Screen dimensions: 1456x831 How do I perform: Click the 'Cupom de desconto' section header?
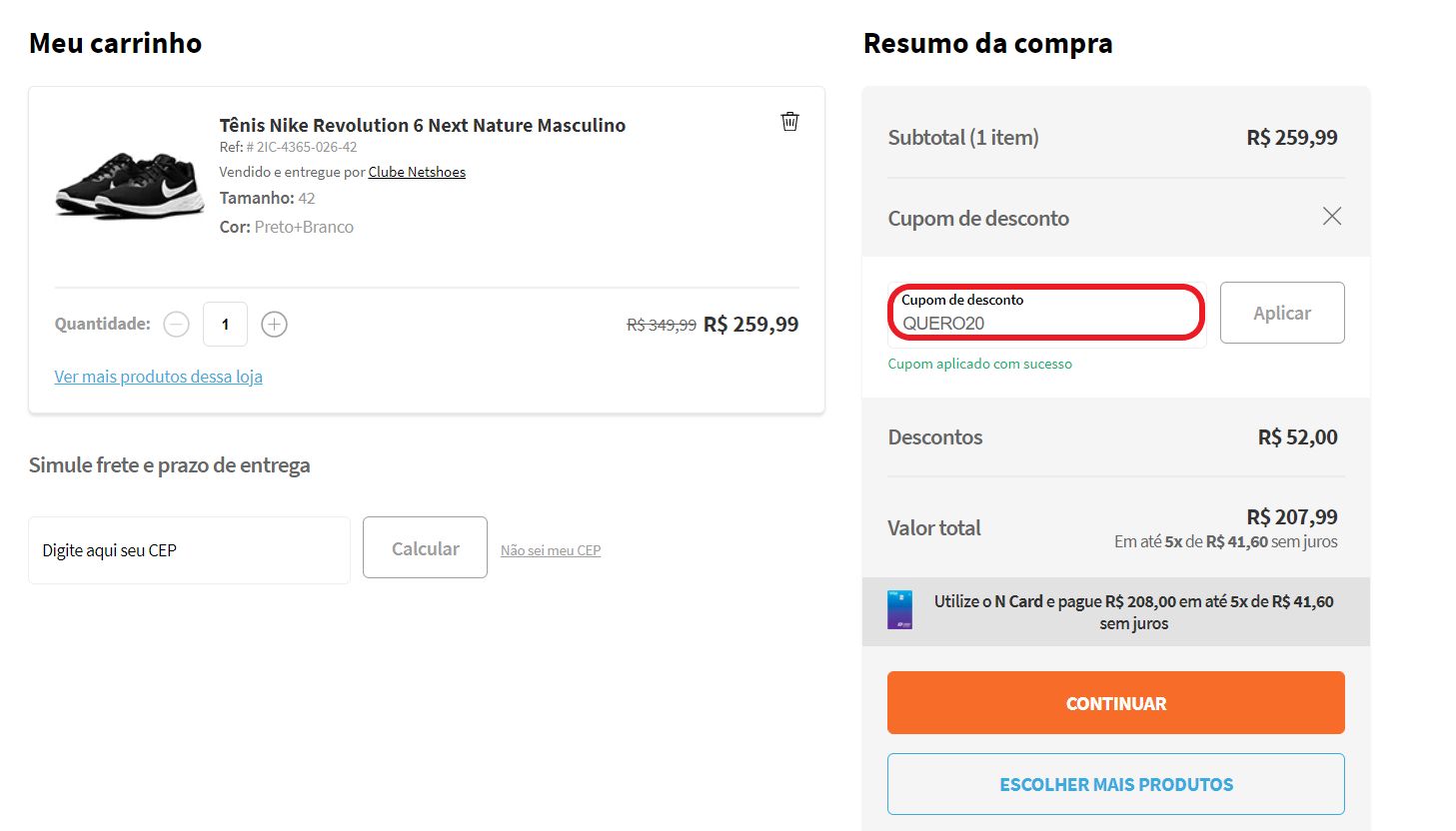coord(978,218)
